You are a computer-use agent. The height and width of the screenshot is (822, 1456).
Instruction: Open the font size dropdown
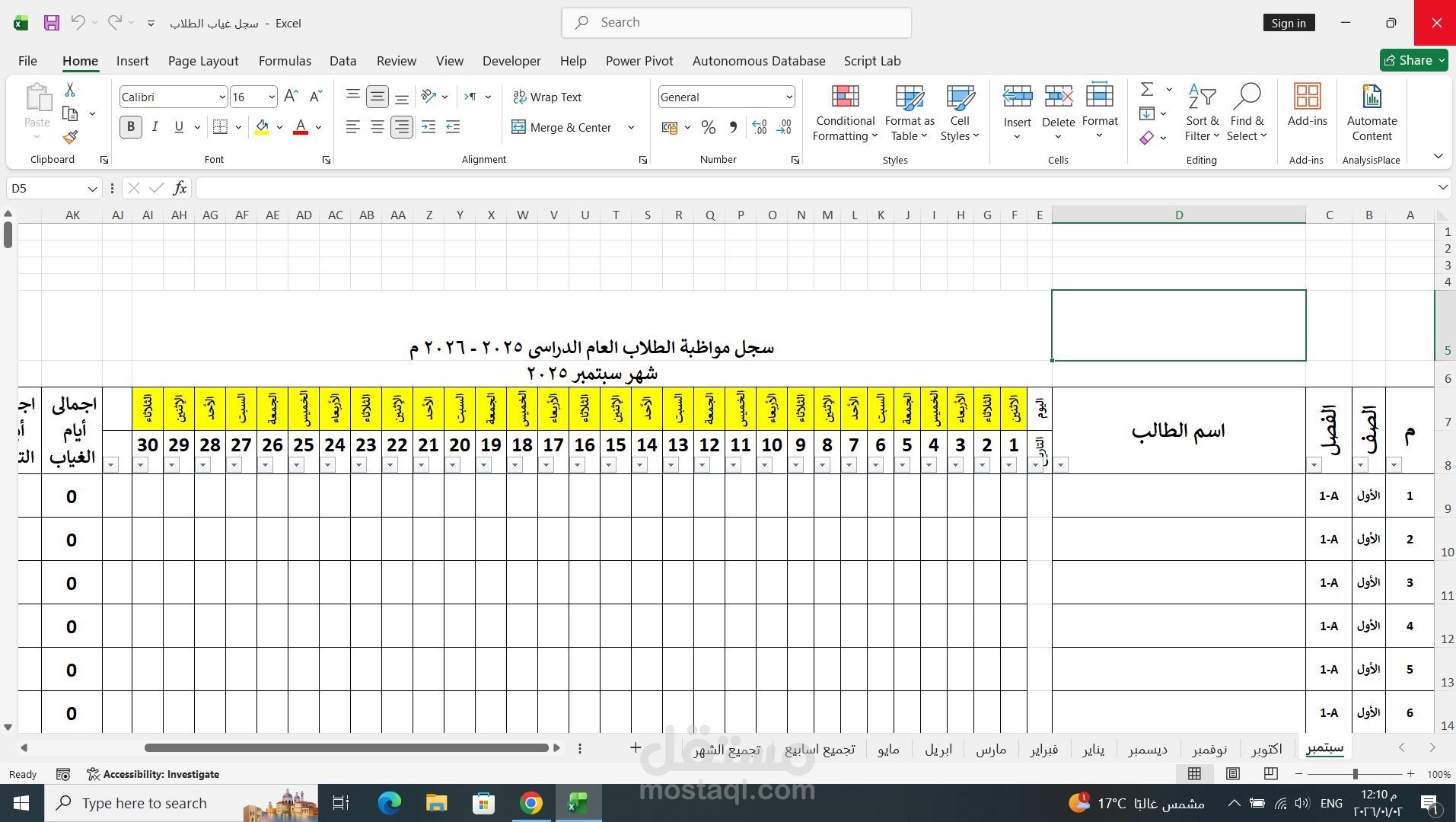pos(271,97)
